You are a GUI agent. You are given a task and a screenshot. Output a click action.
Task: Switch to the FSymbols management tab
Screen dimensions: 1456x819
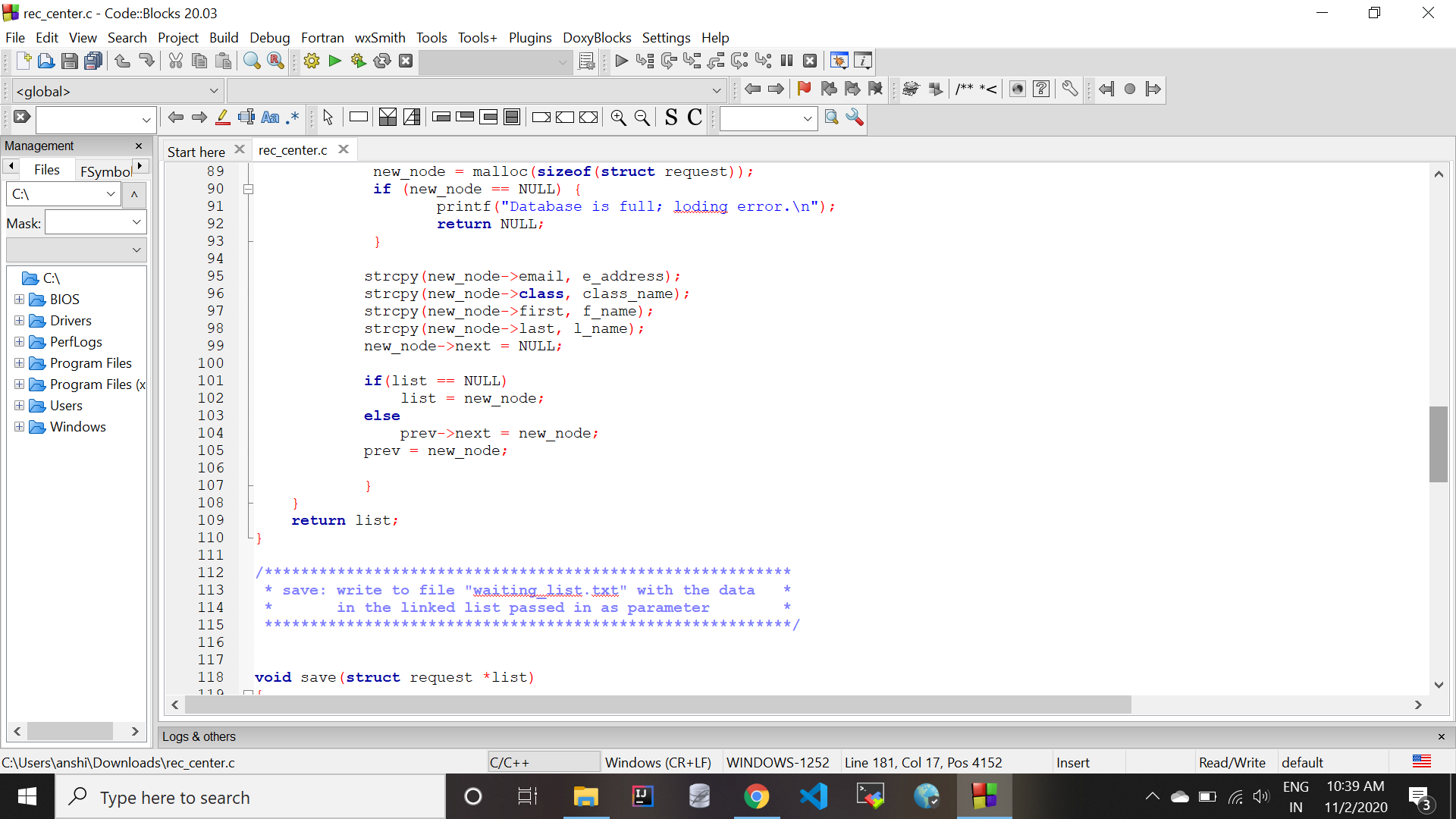click(105, 171)
